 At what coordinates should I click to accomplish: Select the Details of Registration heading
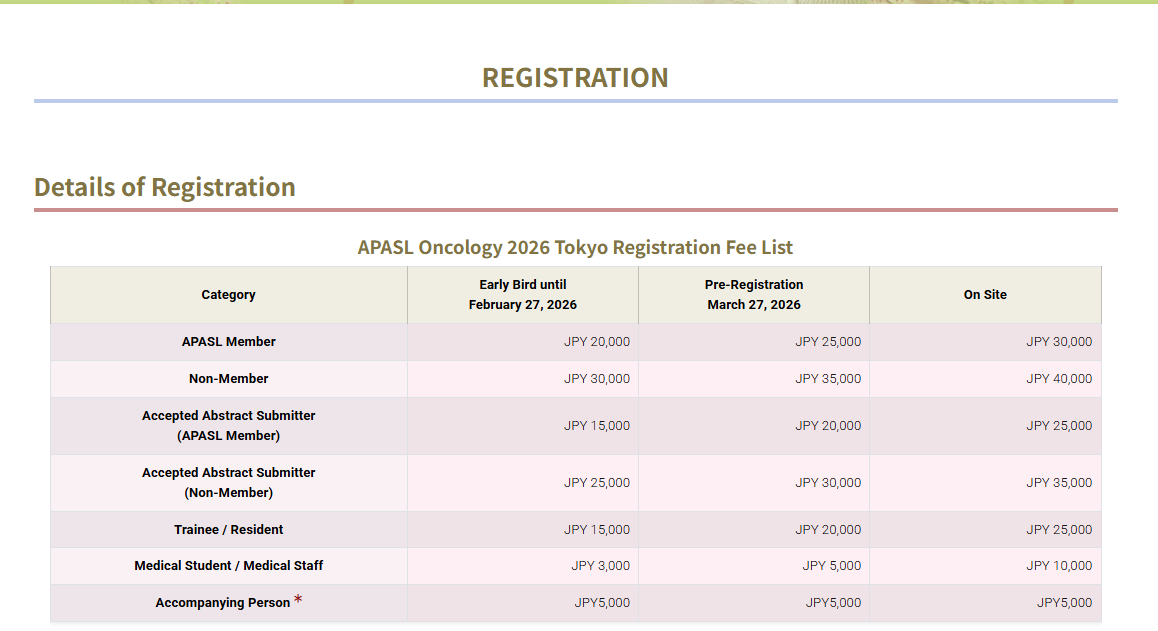click(165, 187)
